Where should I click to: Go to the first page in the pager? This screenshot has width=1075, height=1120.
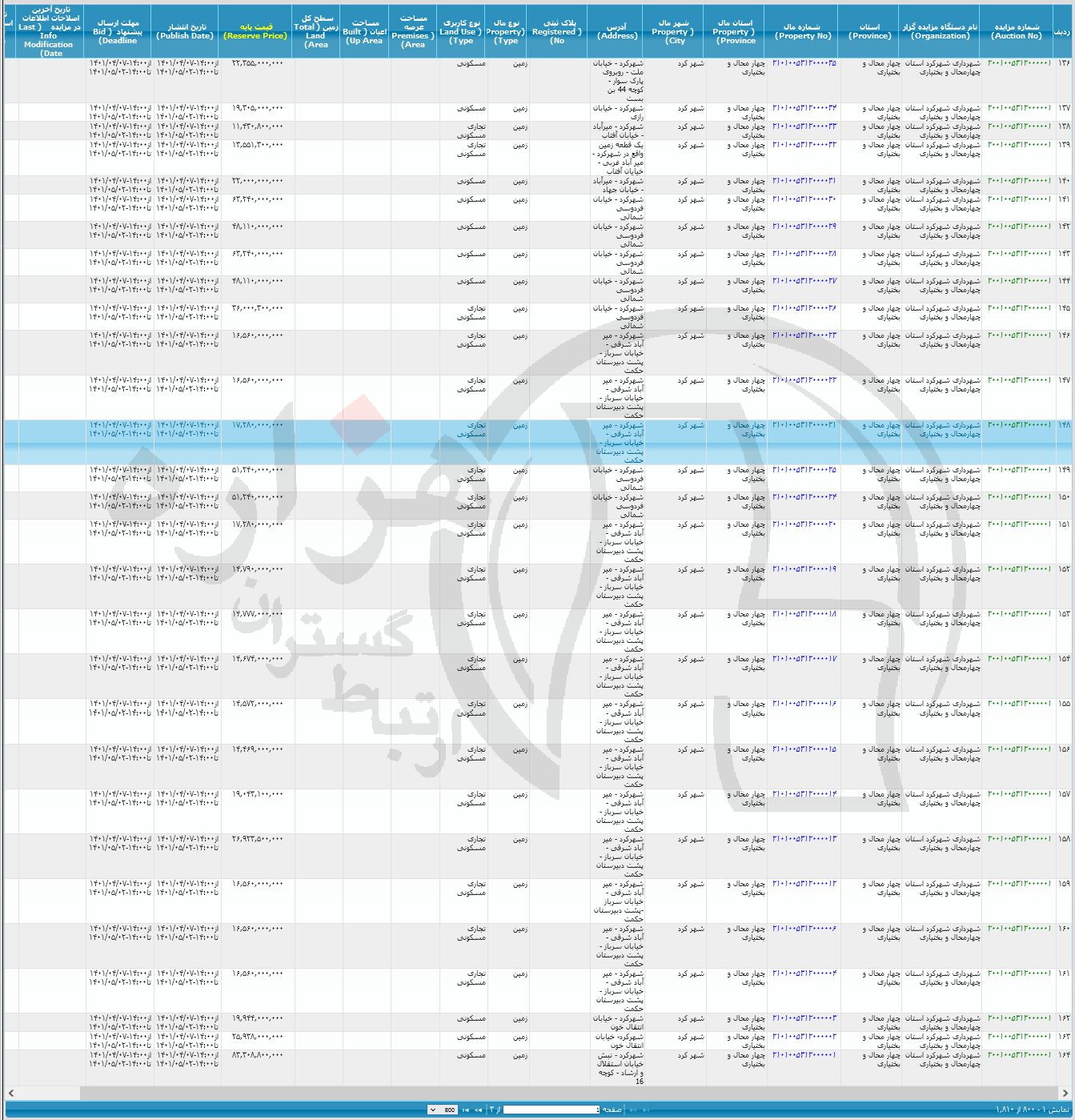click(646, 1110)
